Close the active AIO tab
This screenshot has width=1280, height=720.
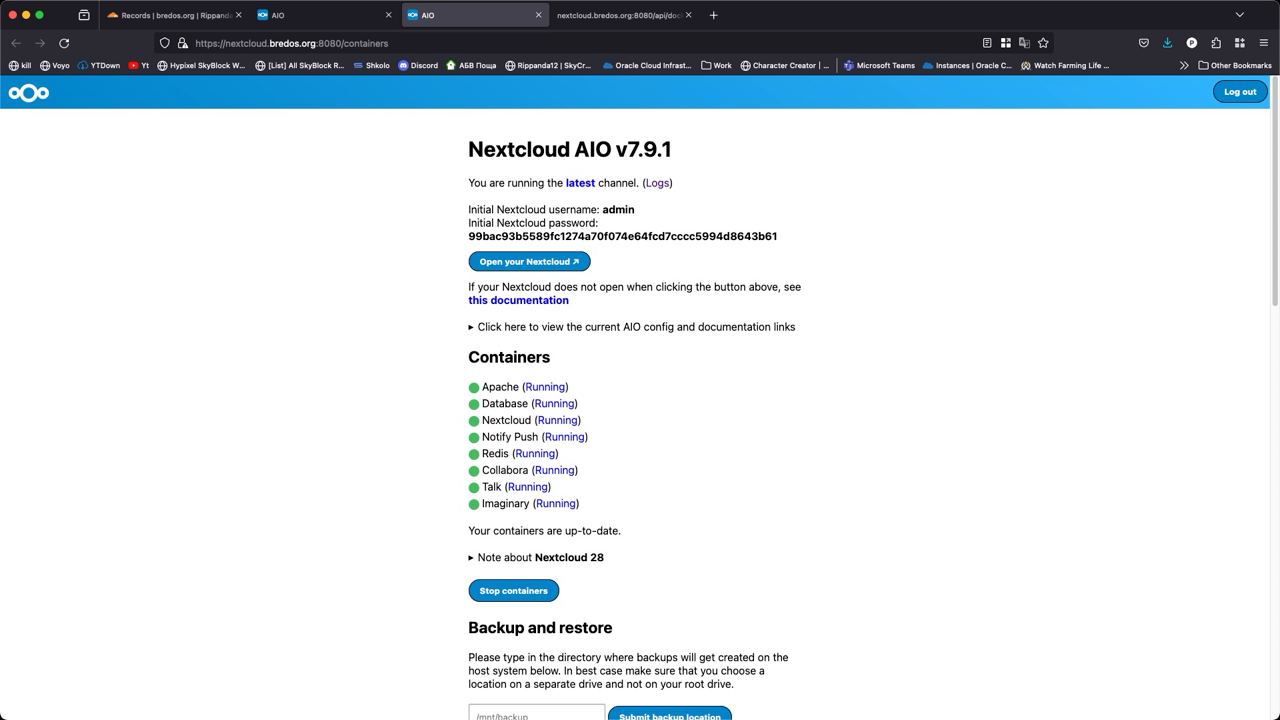538,15
